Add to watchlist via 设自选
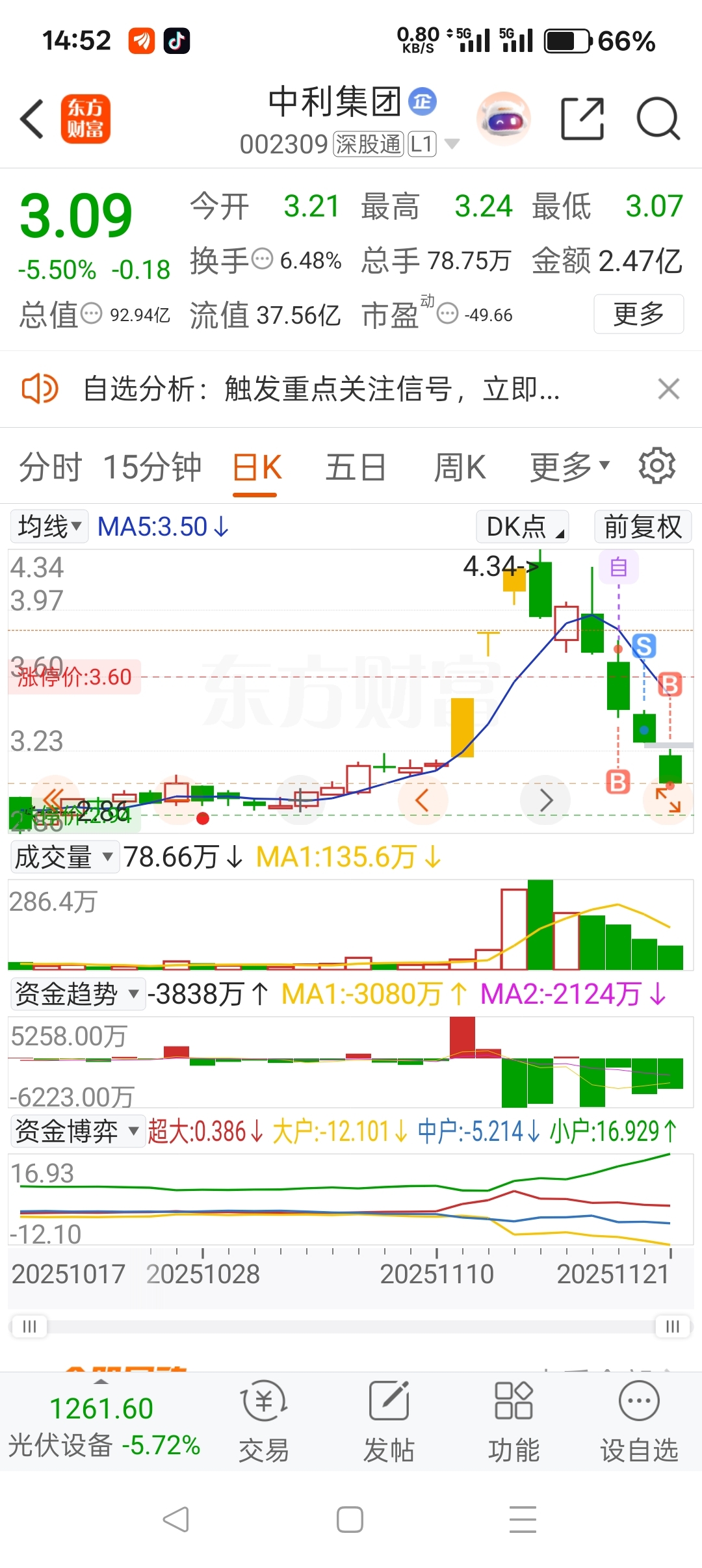Image resolution: width=702 pixels, height=1568 pixels. (639, 1421)
